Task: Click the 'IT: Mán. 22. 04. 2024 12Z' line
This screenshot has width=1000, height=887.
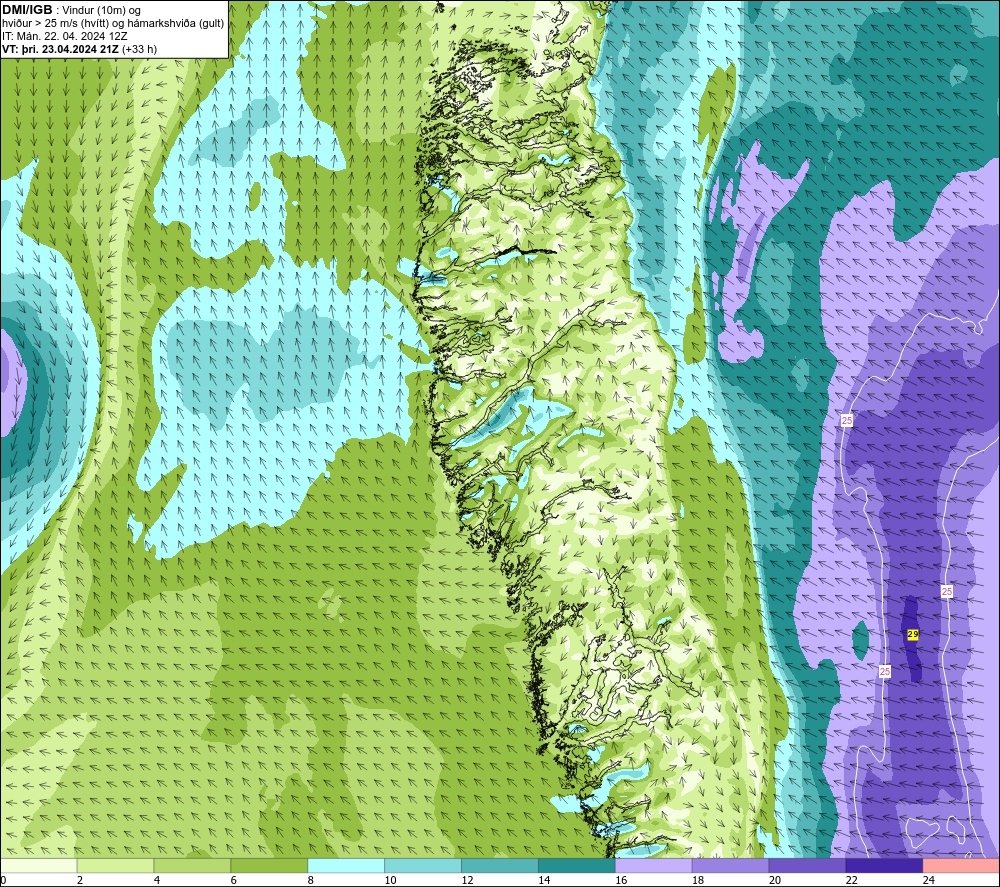Action: coord(64,36)
